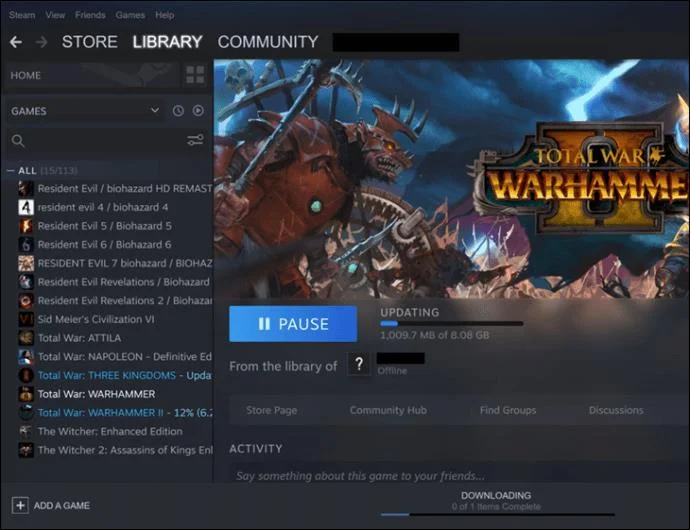Select Total War: NAPOLEON entry
The height and width of the screenshot is (530, 690).
pos(125,357)
